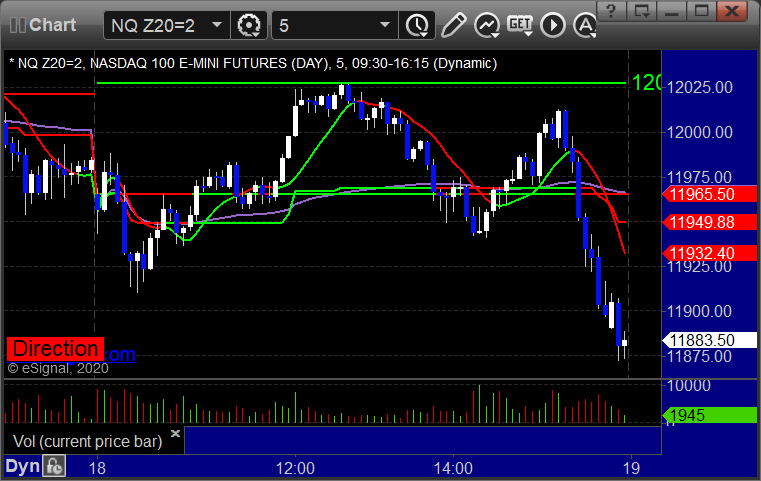Expand the interval 5 dropdown arrow
Image resolution: width=761 pixels, height=481 pixels.
click(384, 24)
